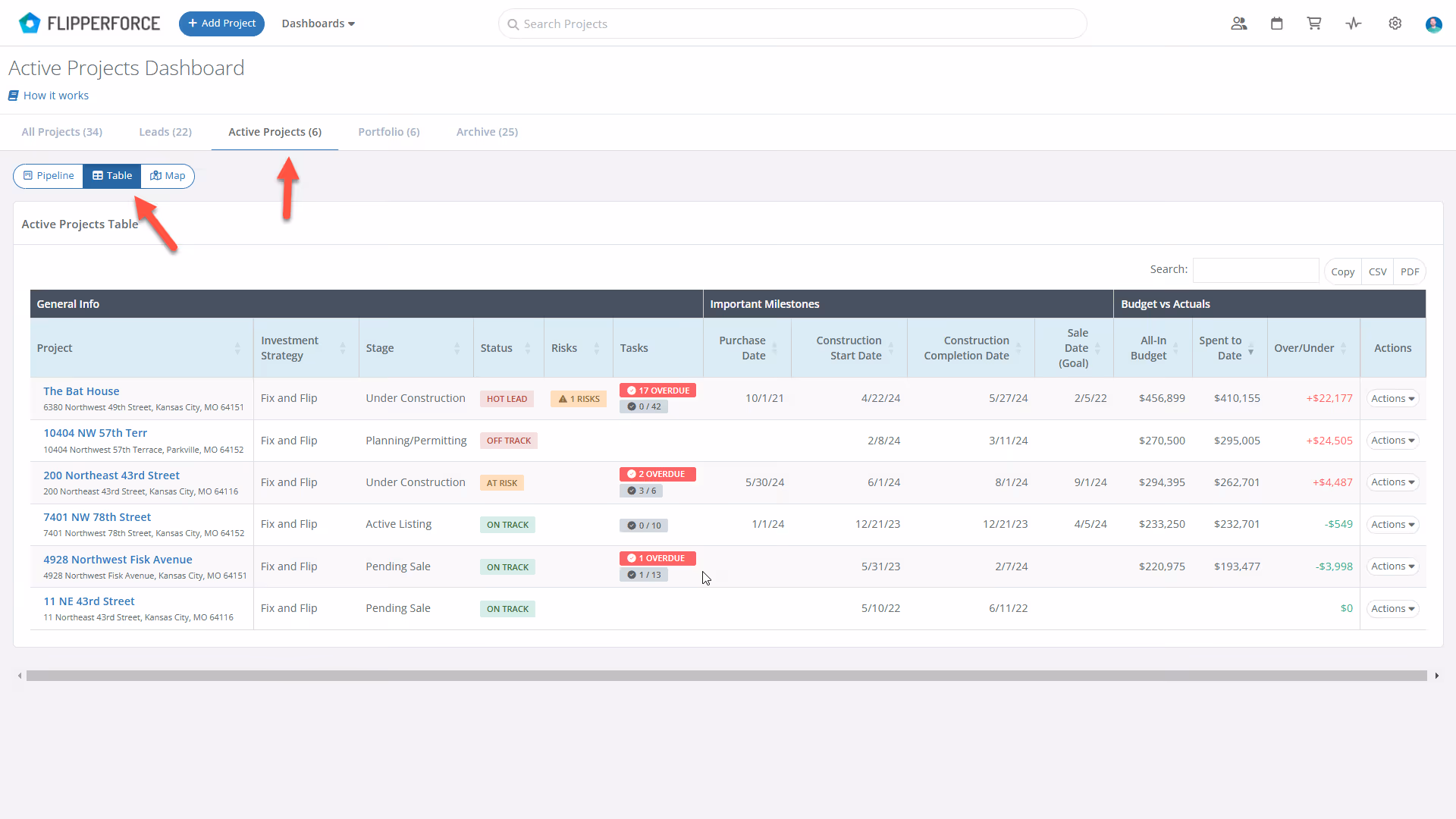Open the activity pulse icon
The image size is (1456, 819).
1354,24
